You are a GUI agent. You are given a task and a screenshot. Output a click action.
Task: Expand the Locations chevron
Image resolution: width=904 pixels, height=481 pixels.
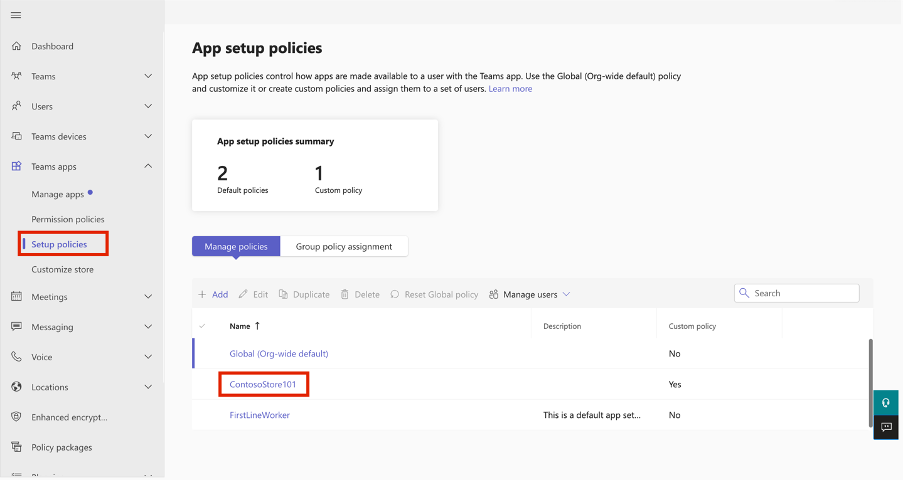click(148, 386)
